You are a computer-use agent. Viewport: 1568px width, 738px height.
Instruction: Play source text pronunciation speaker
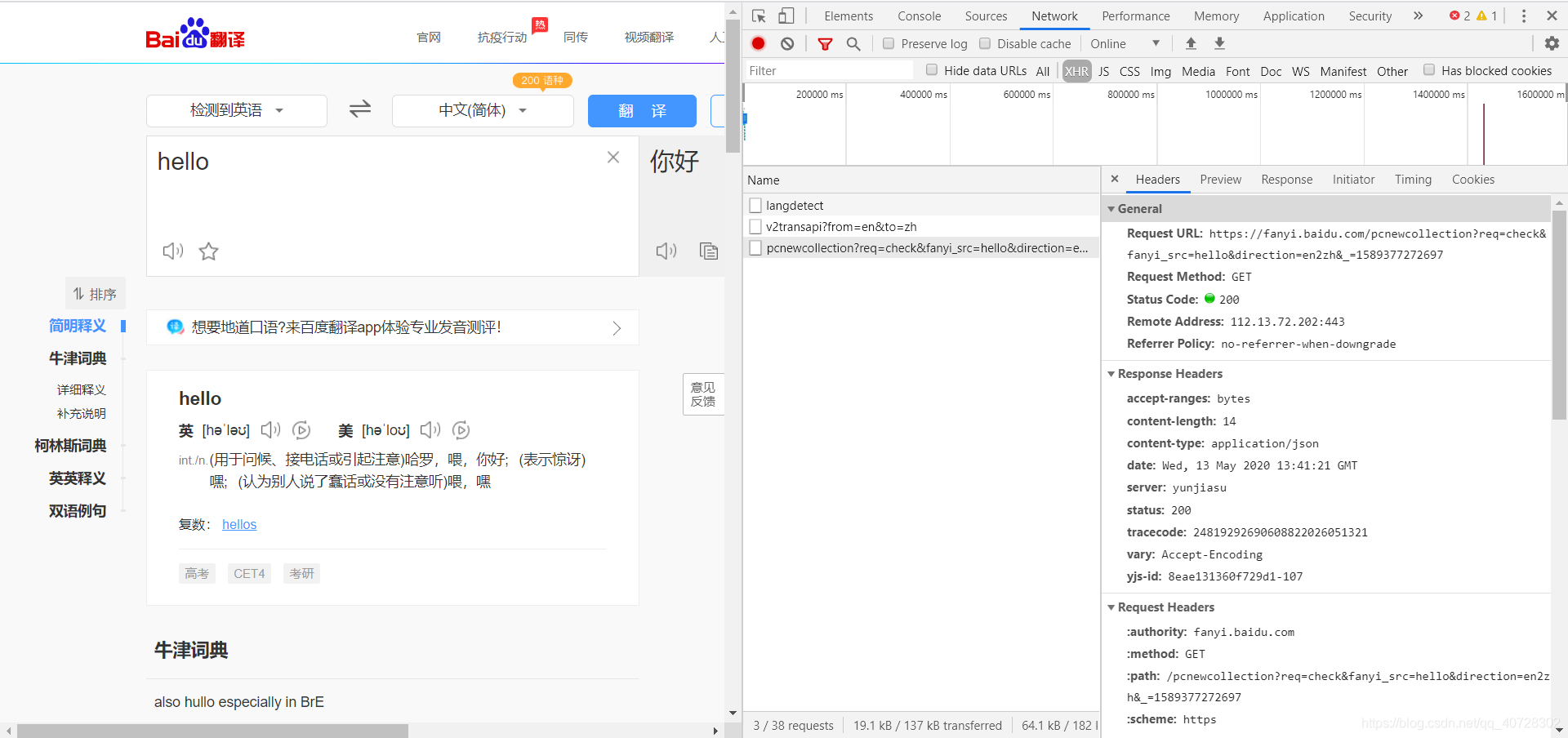point(172,251)
